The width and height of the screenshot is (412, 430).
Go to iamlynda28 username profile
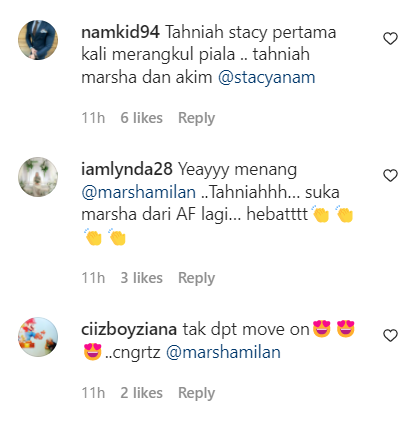tap(127, 169)
